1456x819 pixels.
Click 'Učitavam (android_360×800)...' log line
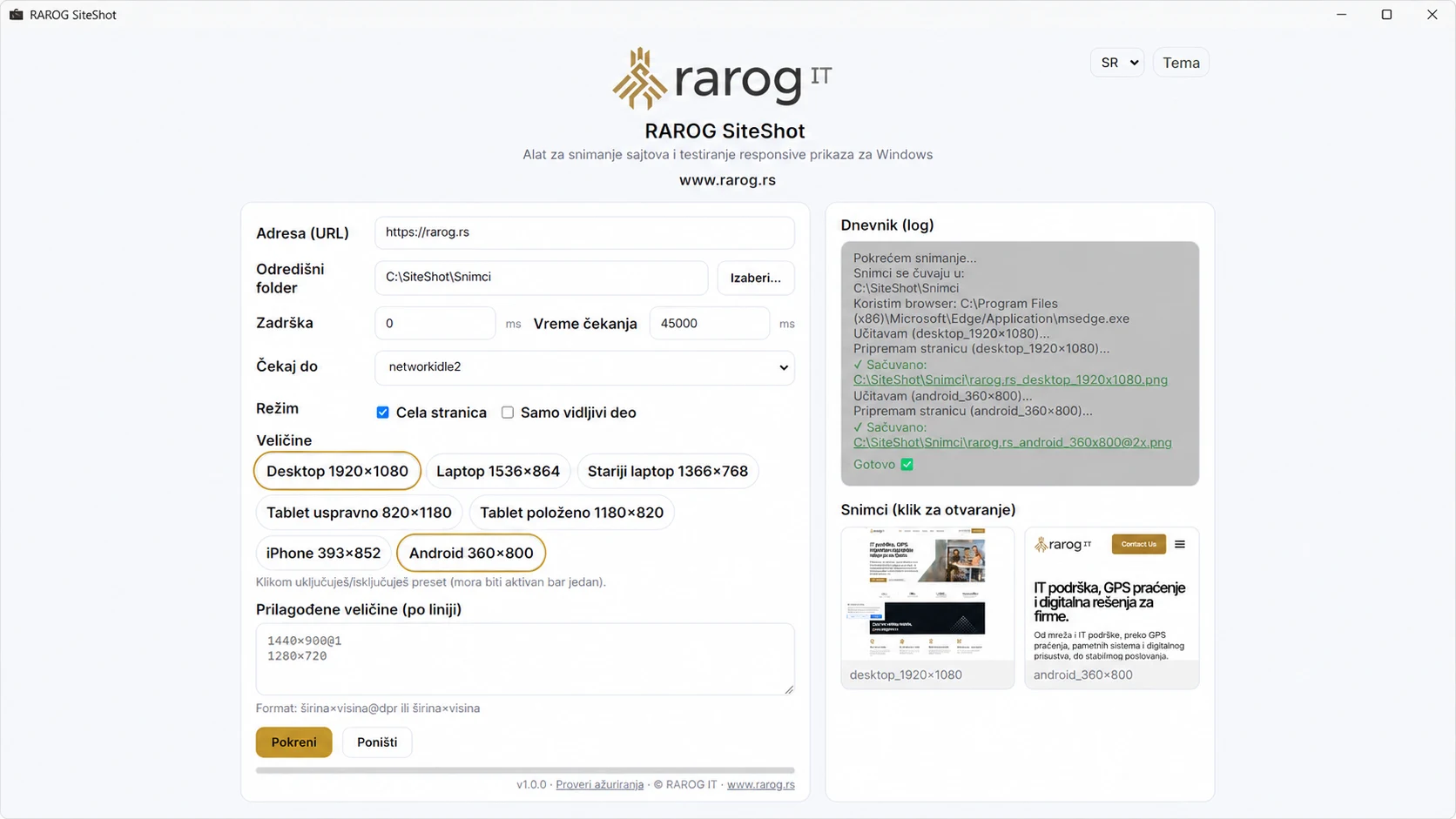(x=942, y=396)
